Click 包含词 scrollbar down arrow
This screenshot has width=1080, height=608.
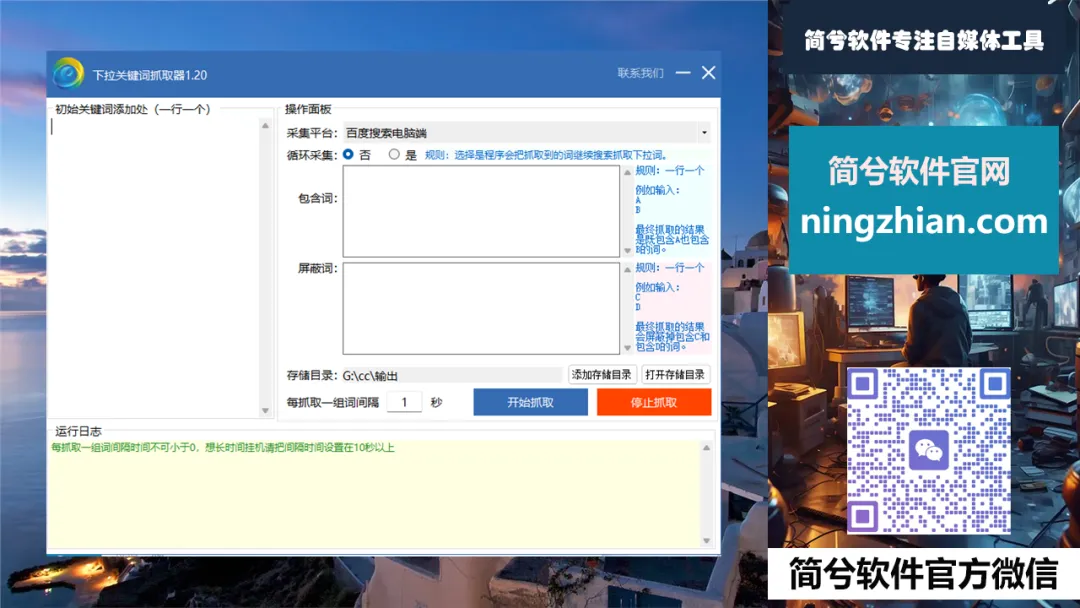point(627,251)
